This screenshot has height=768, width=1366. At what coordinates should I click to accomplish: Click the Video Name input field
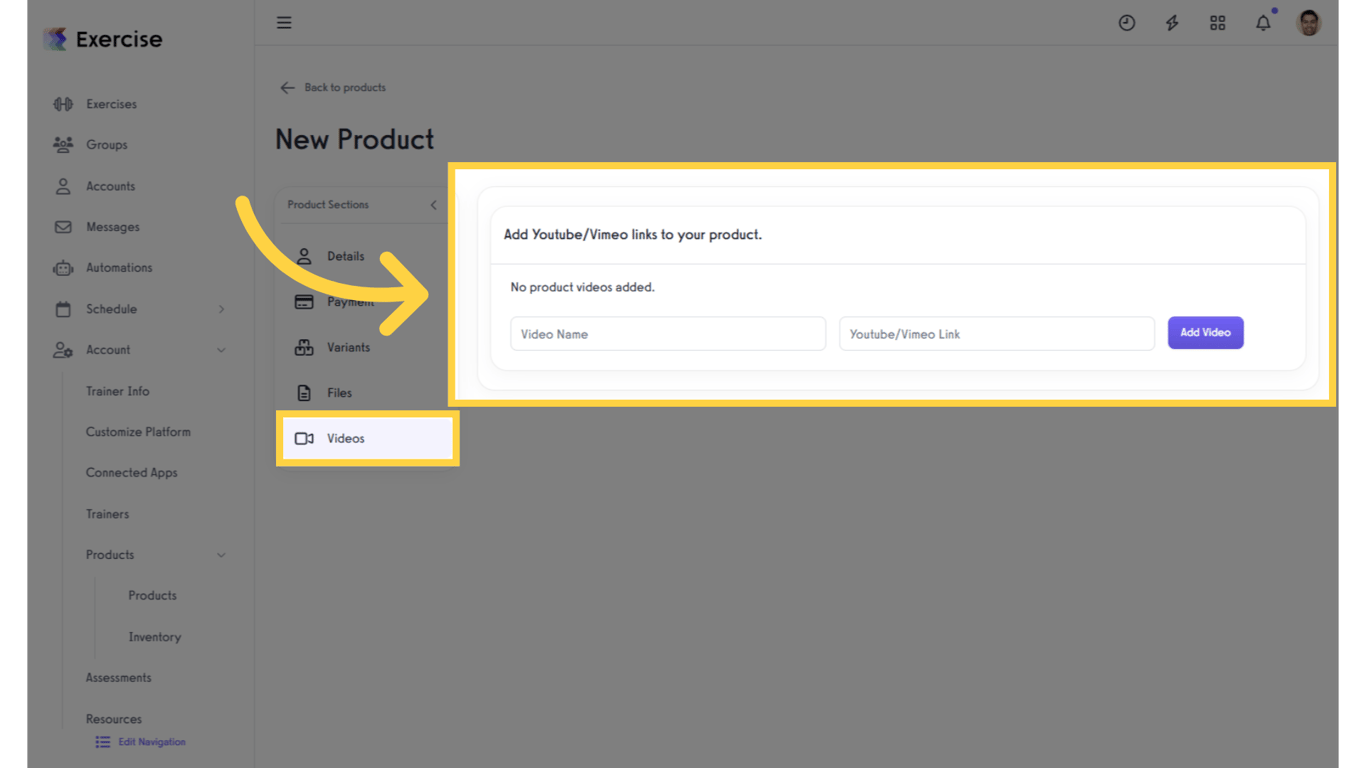667,334
